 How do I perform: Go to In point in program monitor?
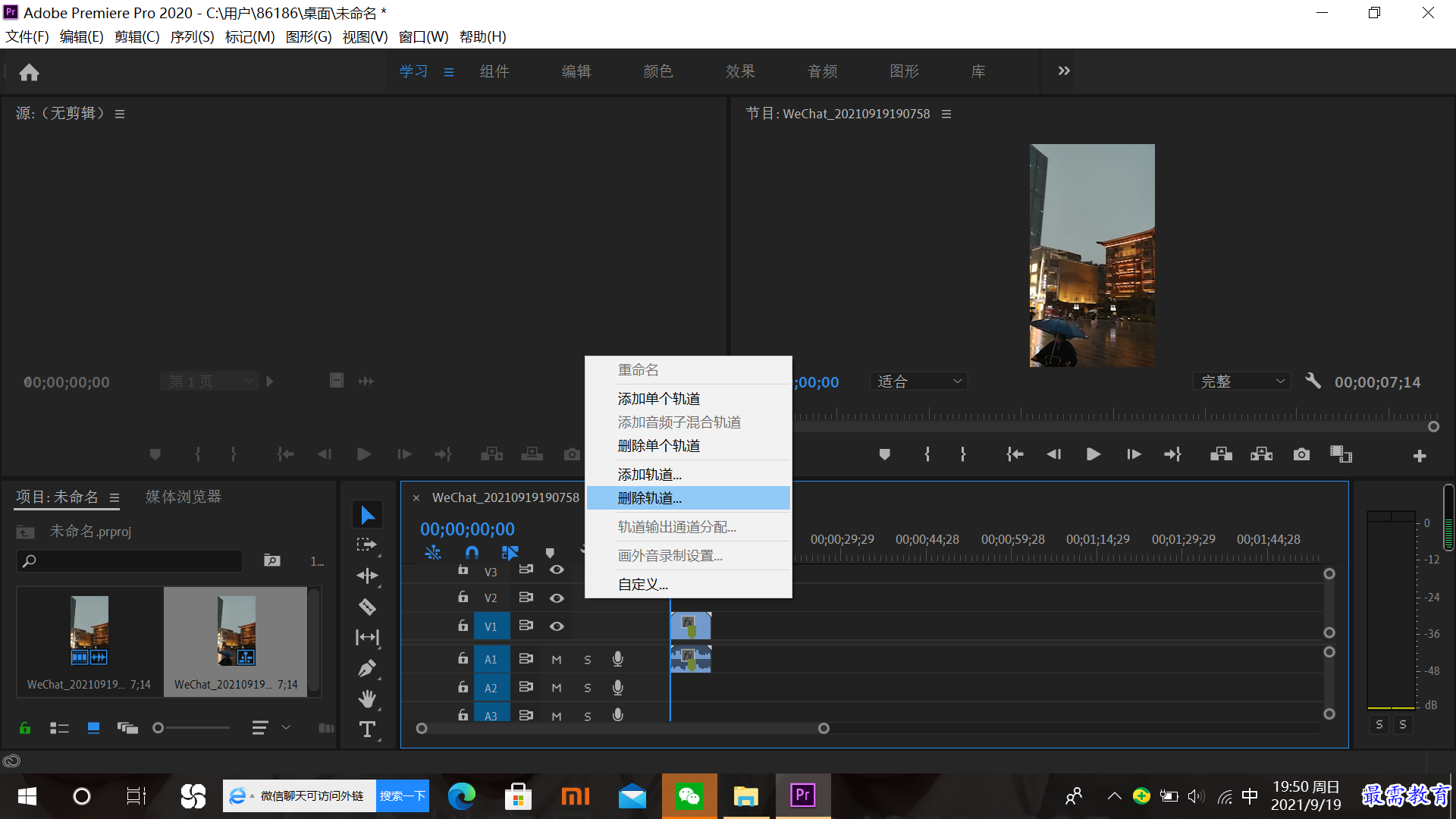coord(1014,454)
